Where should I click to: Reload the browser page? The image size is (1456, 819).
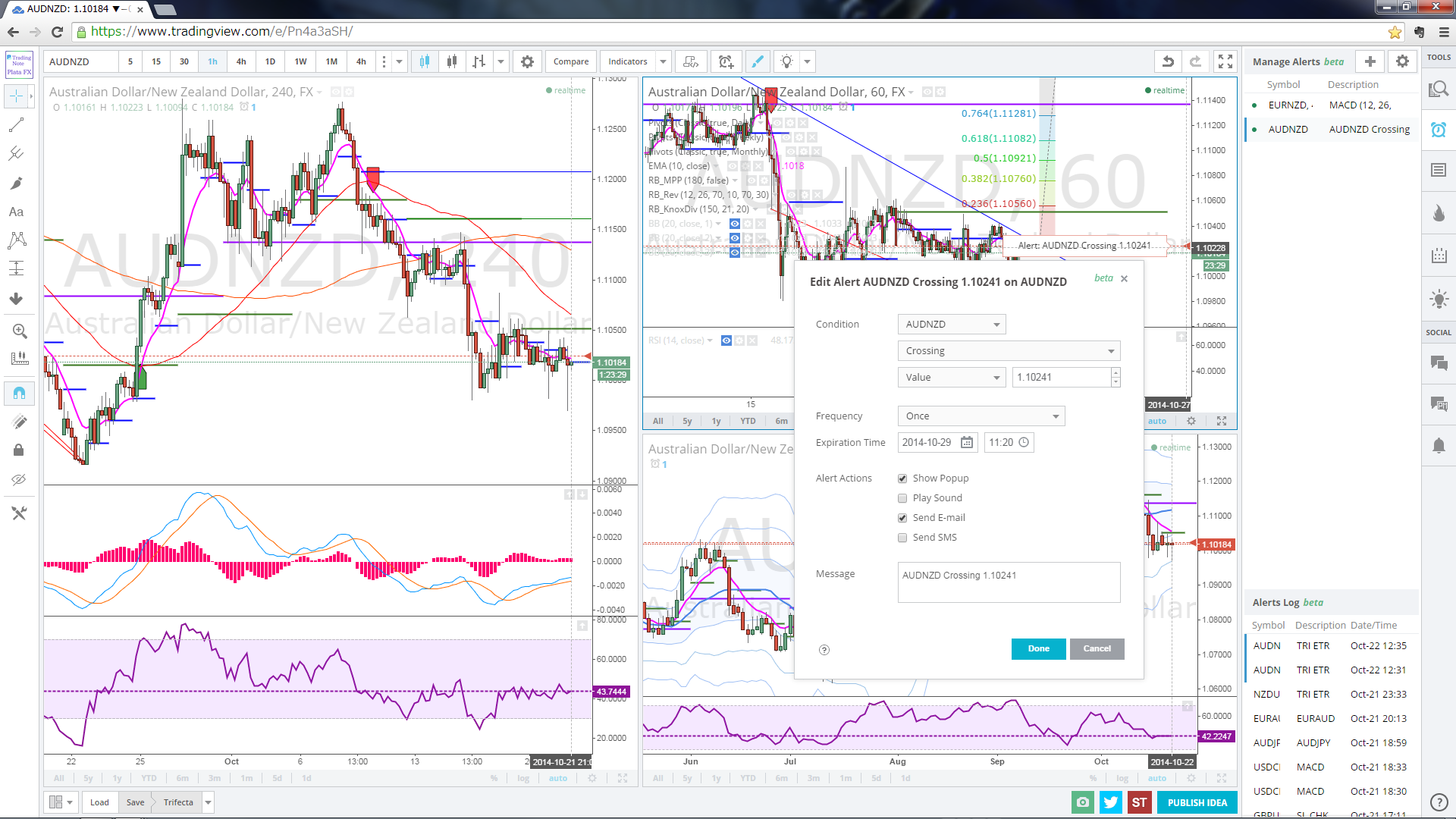coord(57,32)
